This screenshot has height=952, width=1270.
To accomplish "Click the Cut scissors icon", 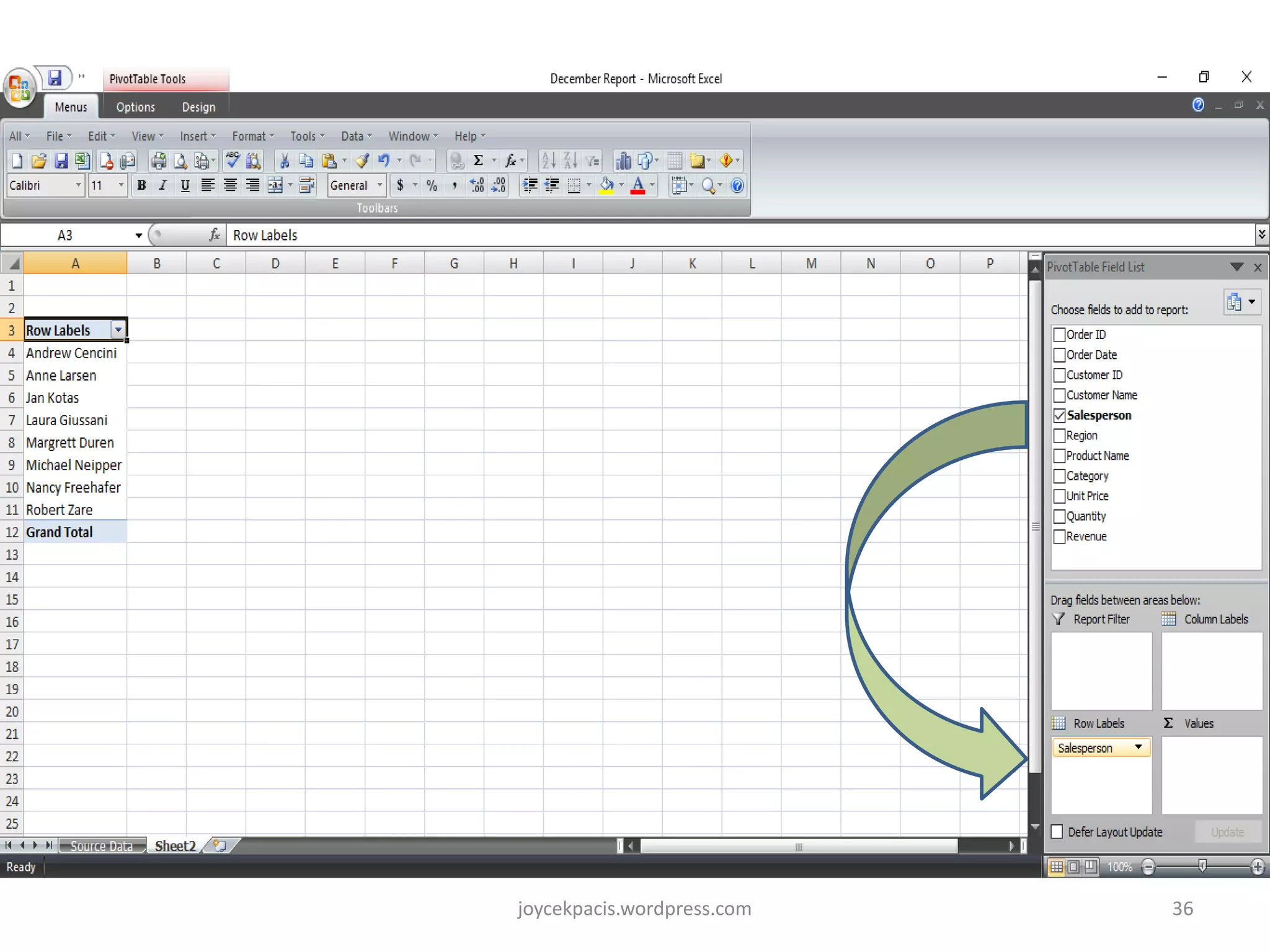I will (285, 161).
